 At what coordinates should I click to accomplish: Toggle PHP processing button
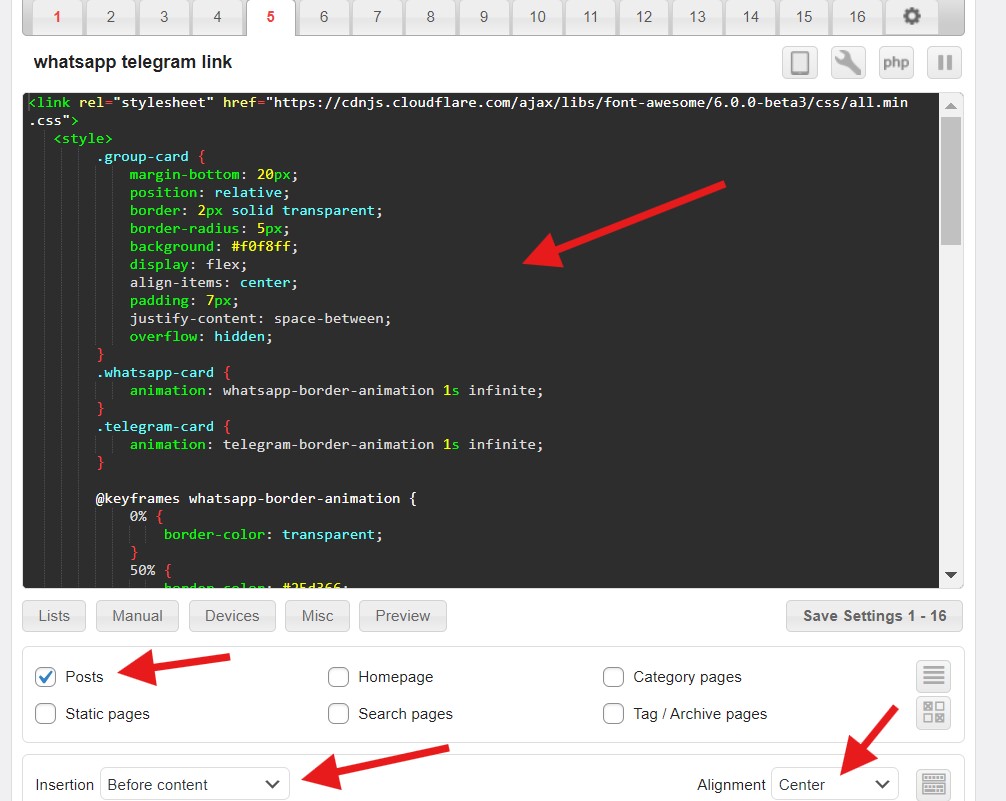(896, 63)
